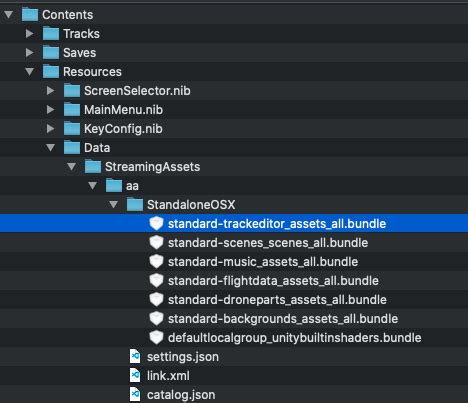Screen dimensions: 468x403
Task: Click the Tracks folder icon
Action: click(x=51, y=33)
